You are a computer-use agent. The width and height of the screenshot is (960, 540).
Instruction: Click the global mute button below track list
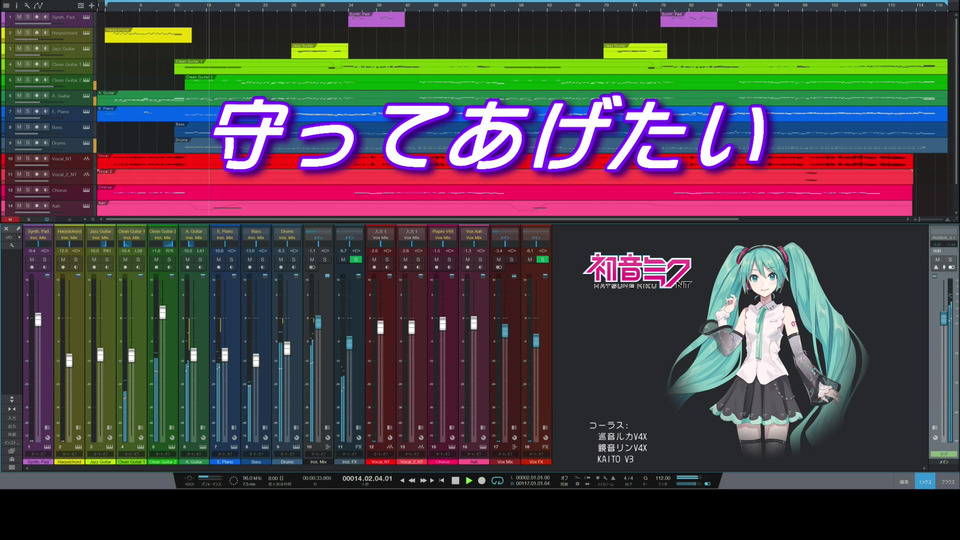click(x=10, y=219)
